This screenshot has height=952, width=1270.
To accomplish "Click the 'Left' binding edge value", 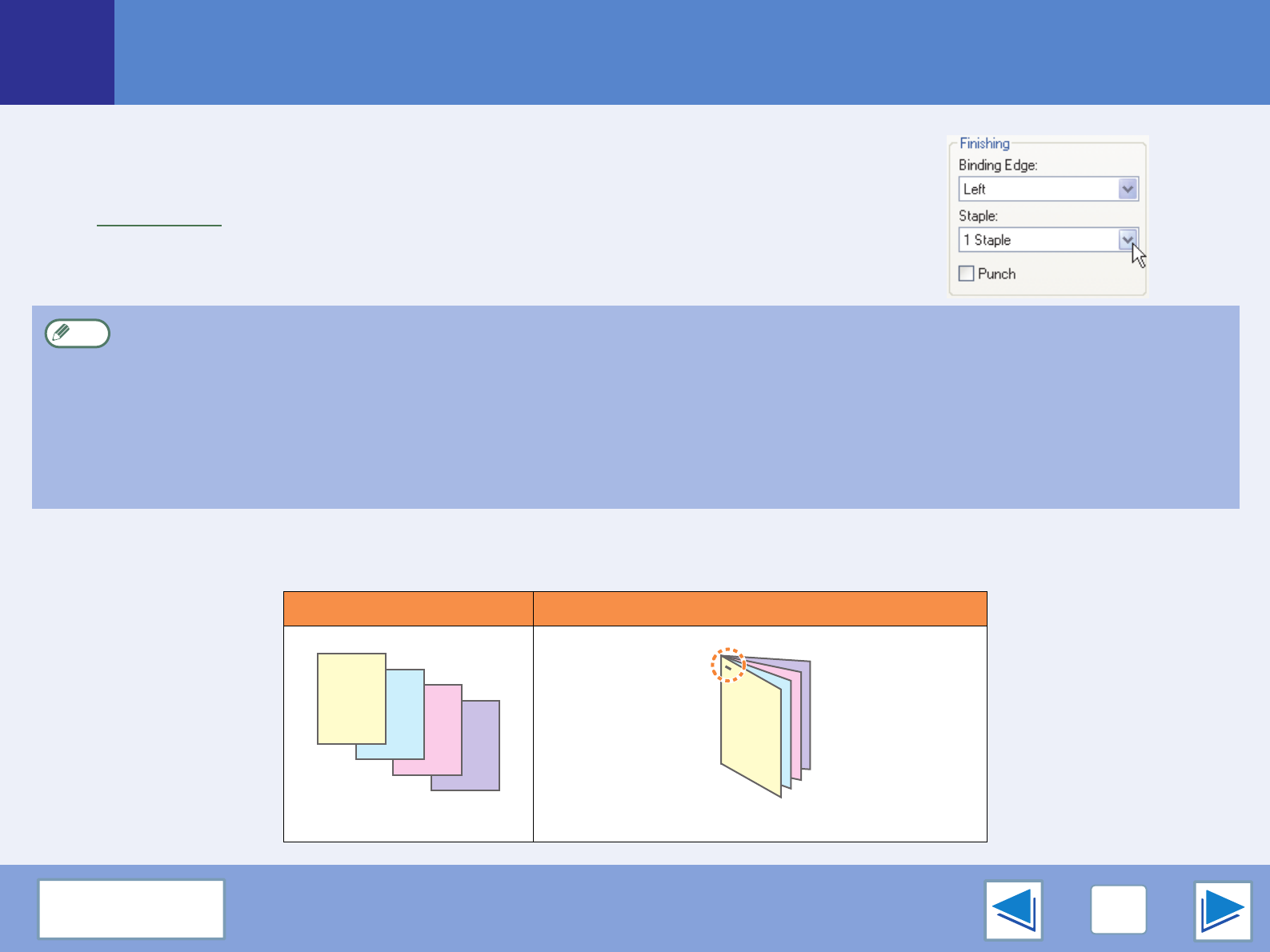I will click(x=974, y=190).
